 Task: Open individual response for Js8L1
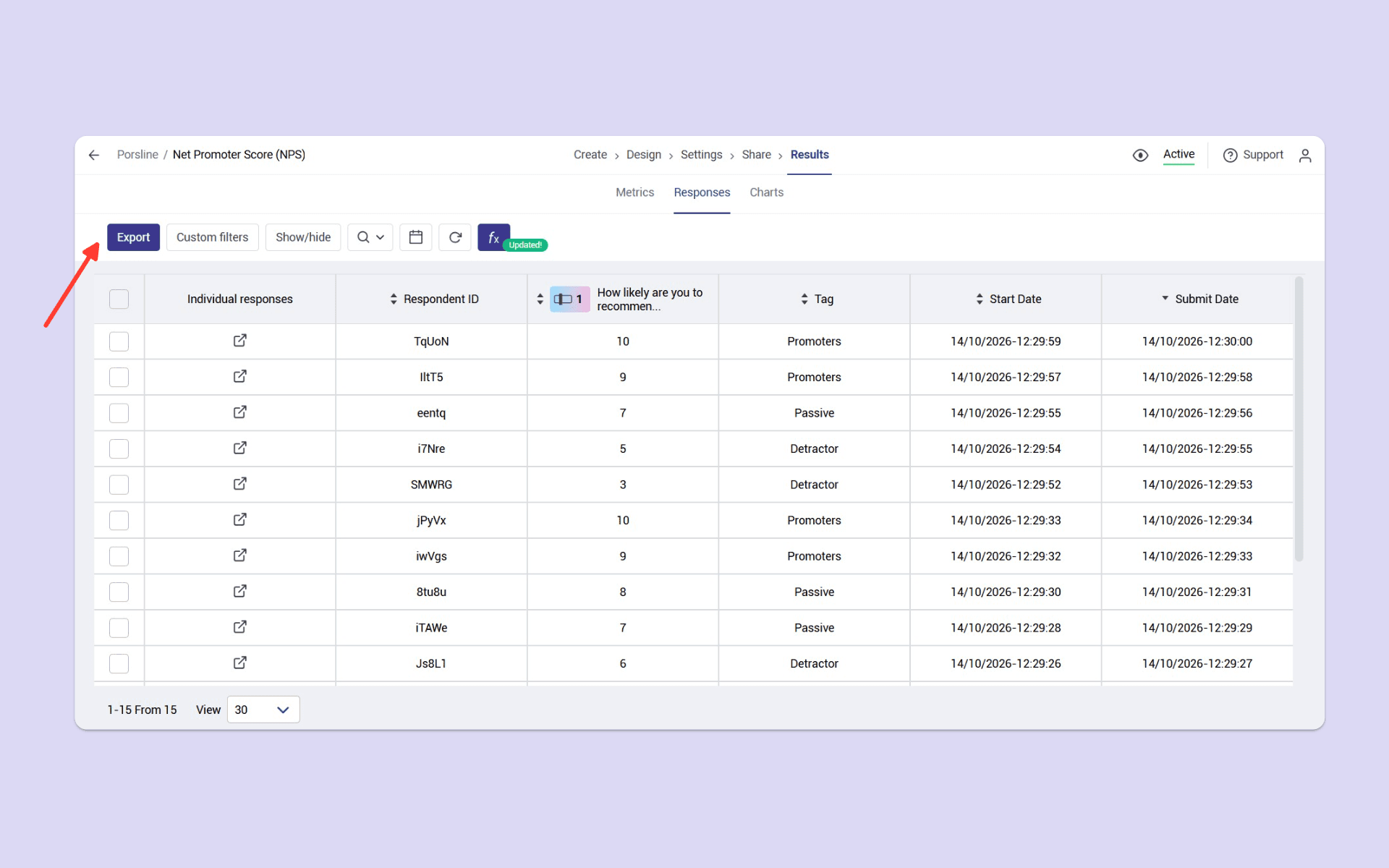click(240, 663)
